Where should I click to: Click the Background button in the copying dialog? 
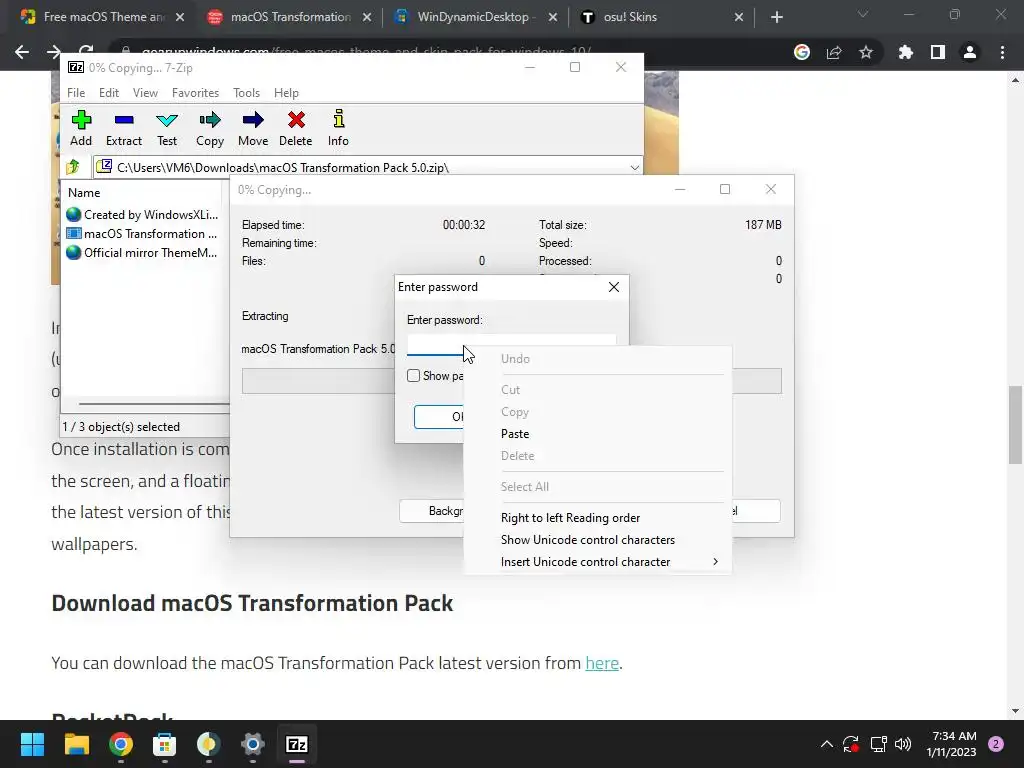pyautogui.click(x=432, y=511)
